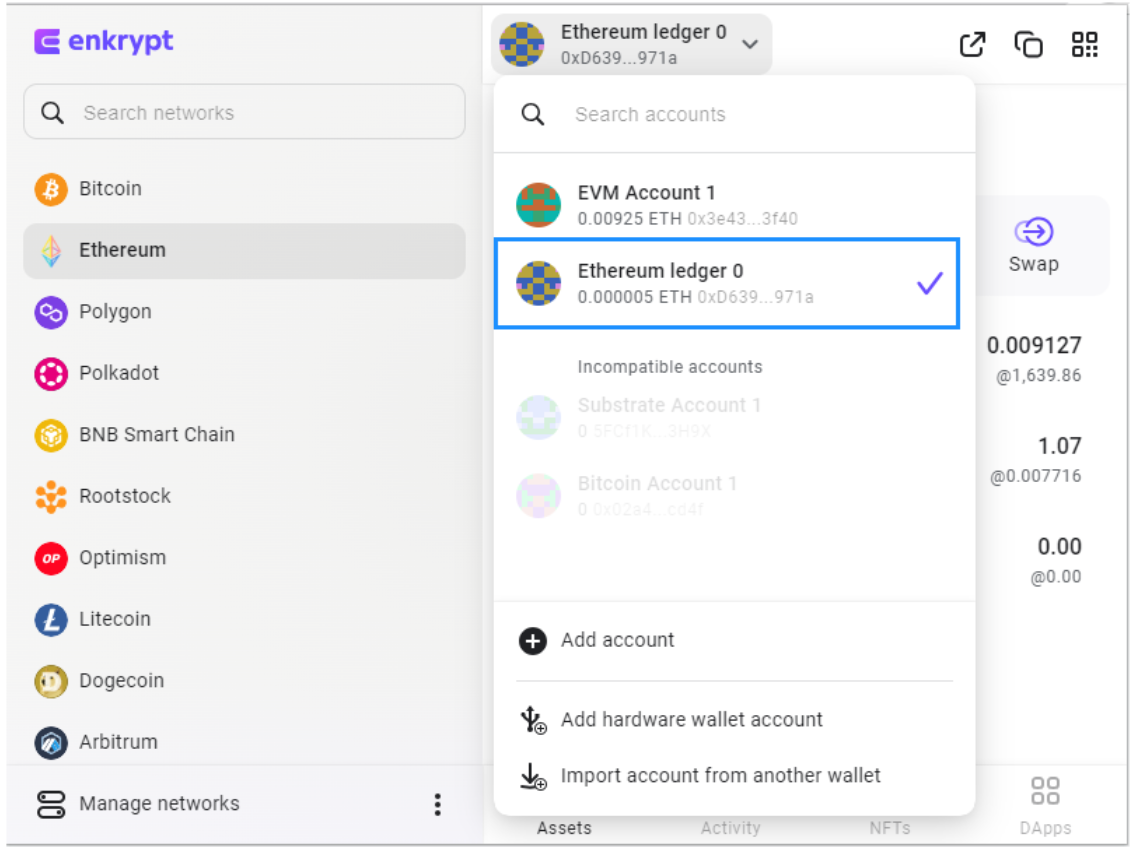Open account in block explorer icon
Screen dimensions: 1136x848
972,45
